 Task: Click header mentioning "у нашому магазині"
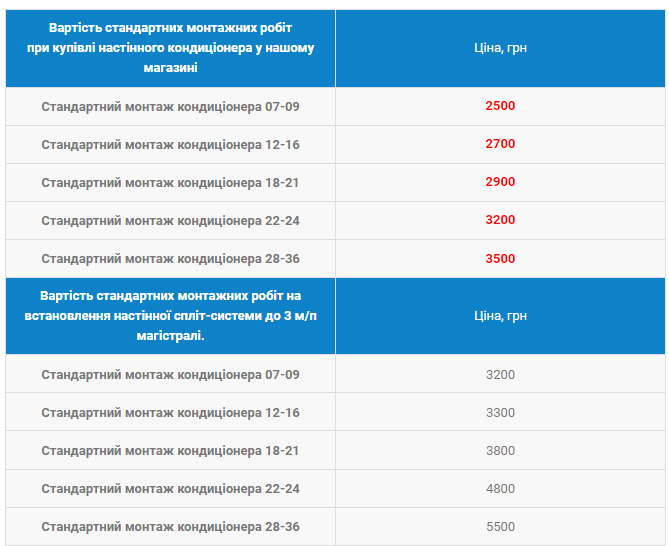171,48
